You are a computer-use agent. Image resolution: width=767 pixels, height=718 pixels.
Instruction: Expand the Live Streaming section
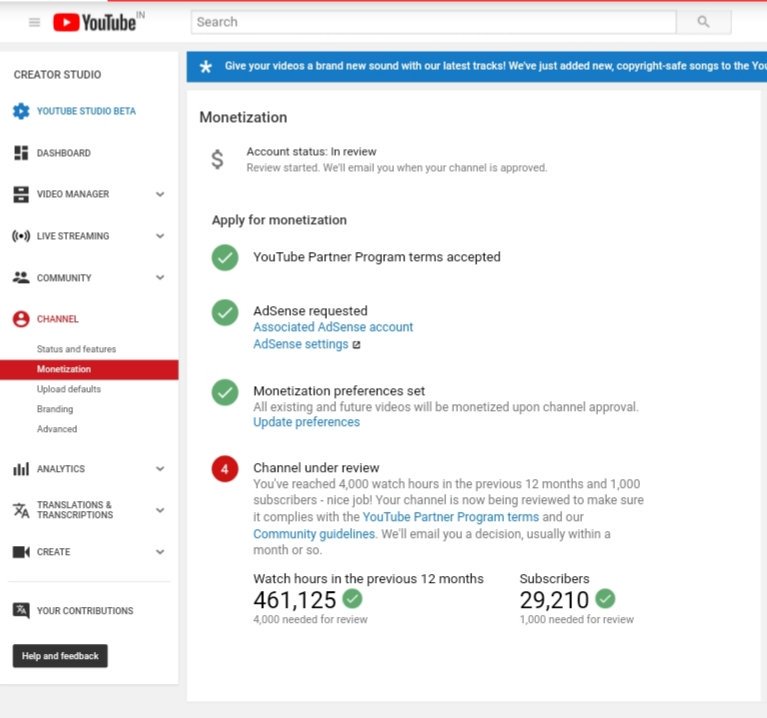point(160,236)
